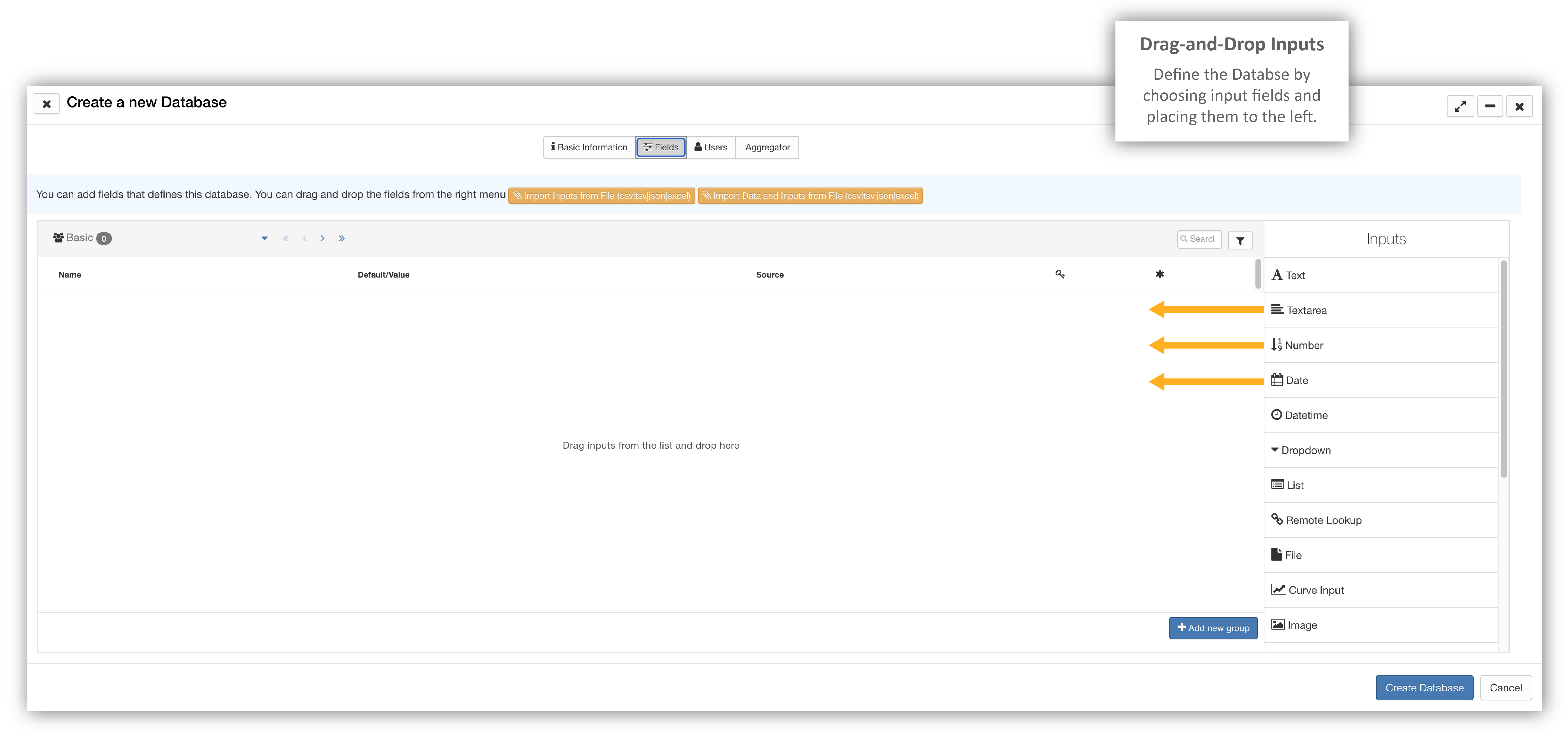Click the key column header icon
Viewport: 1568px width, 738px height.
pyautogui.click(x=1060, y=275)
